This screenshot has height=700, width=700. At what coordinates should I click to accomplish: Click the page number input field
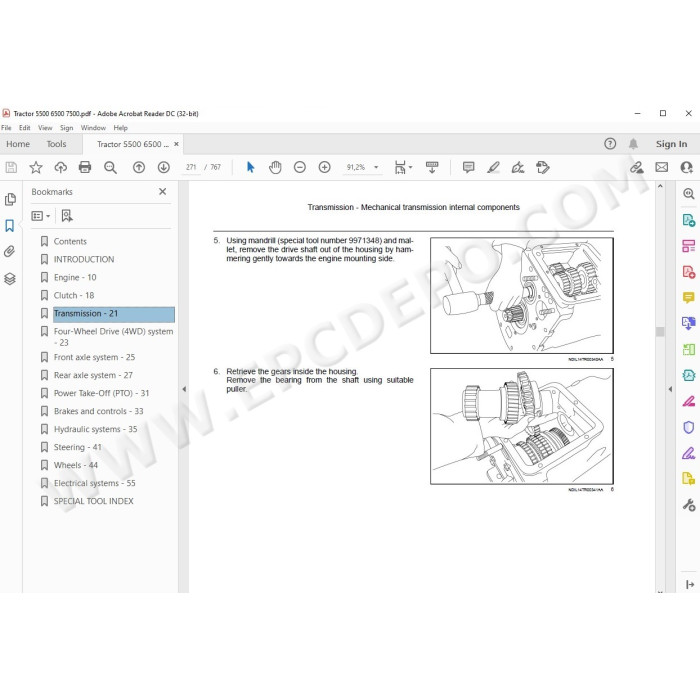(191, 167)
